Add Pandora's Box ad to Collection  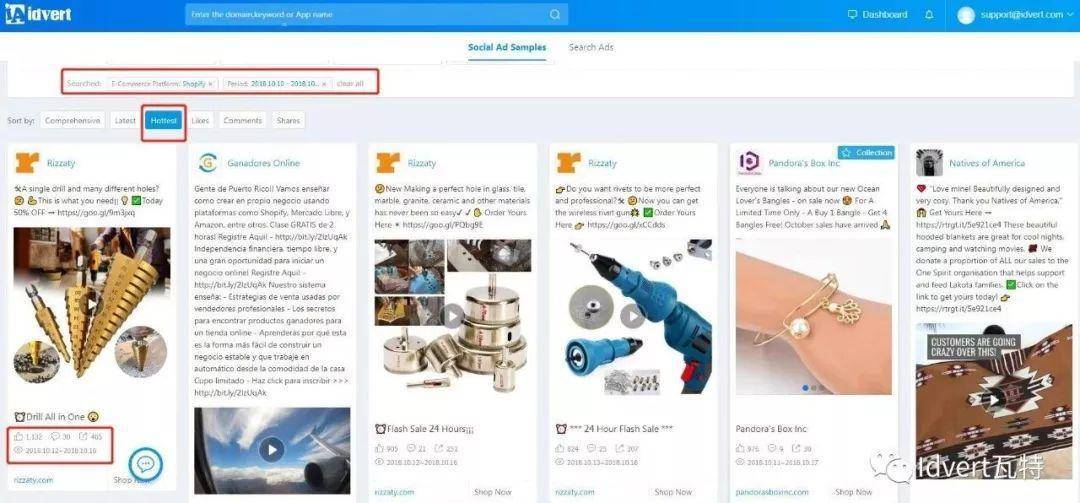(x=866, y=152)
